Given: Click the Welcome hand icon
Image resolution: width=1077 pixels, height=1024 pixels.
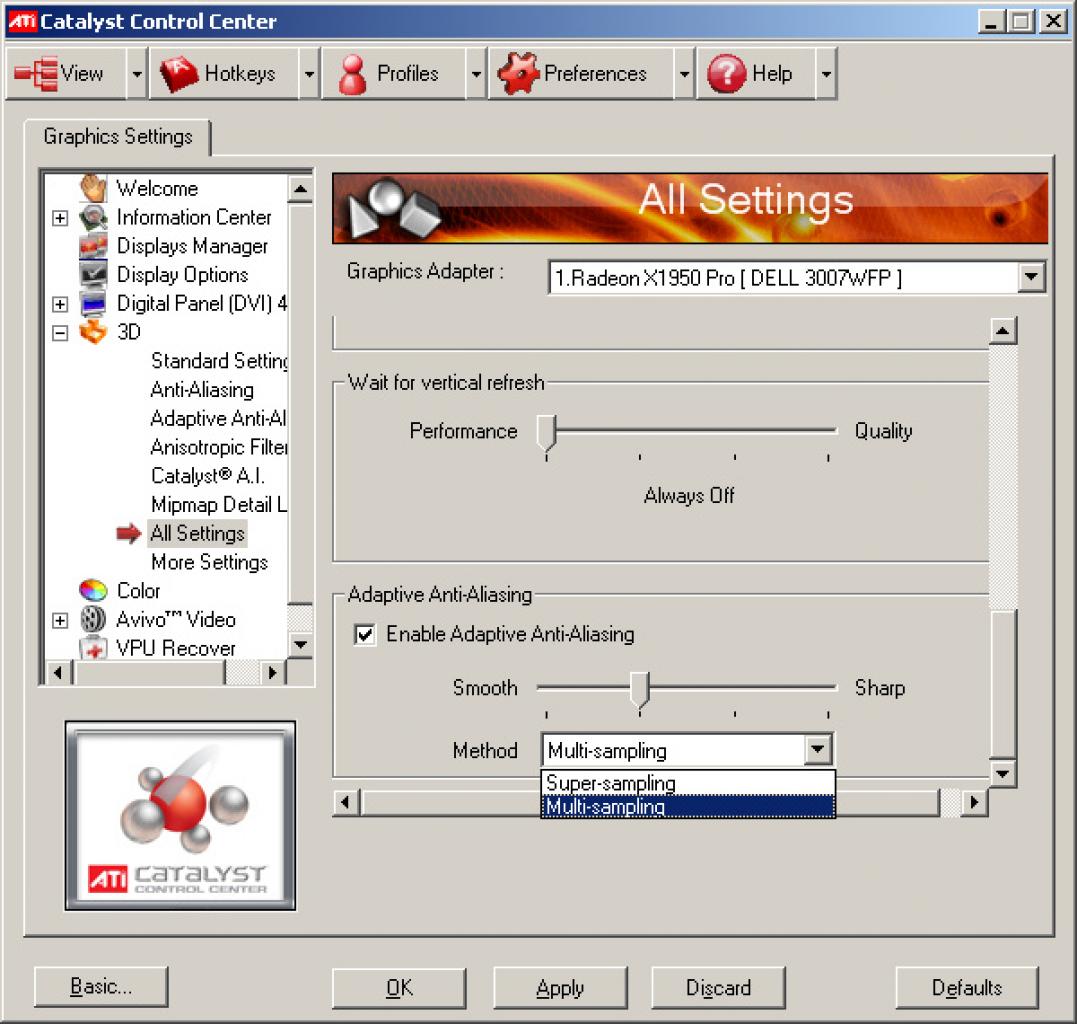Looking at the screenshot, I should [93, 187].
